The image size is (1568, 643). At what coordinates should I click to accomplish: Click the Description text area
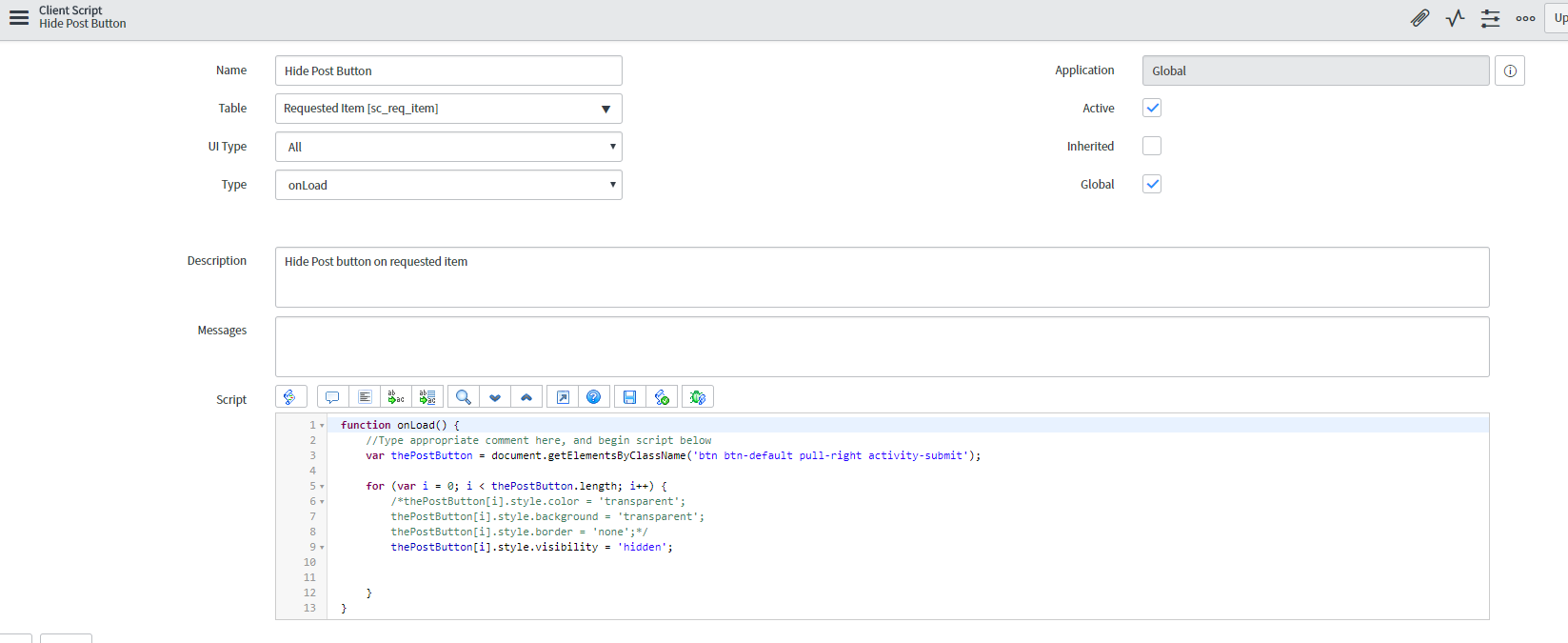point(882,277)
